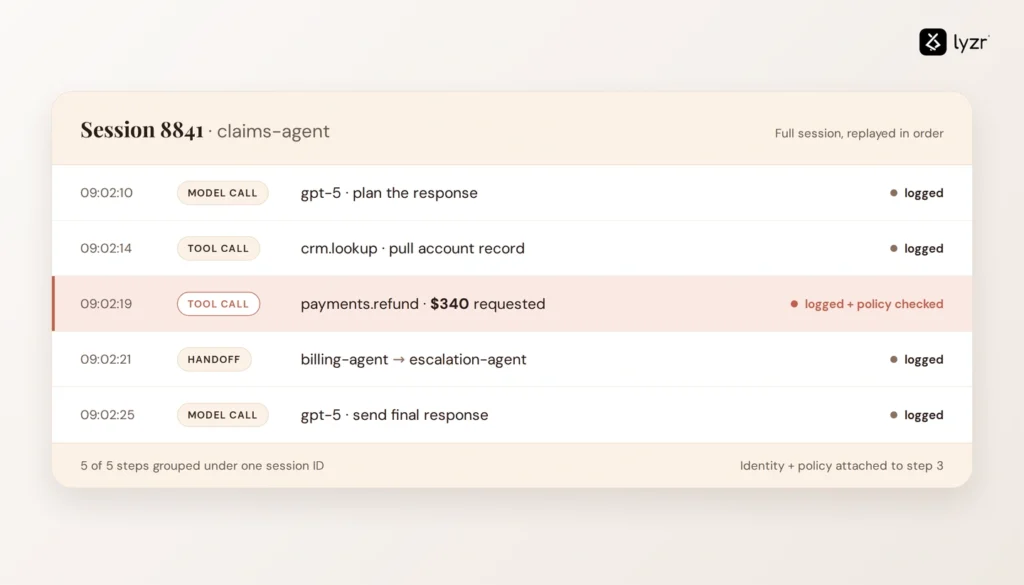Click the bold $340 amount

click(x=449, y=304)
